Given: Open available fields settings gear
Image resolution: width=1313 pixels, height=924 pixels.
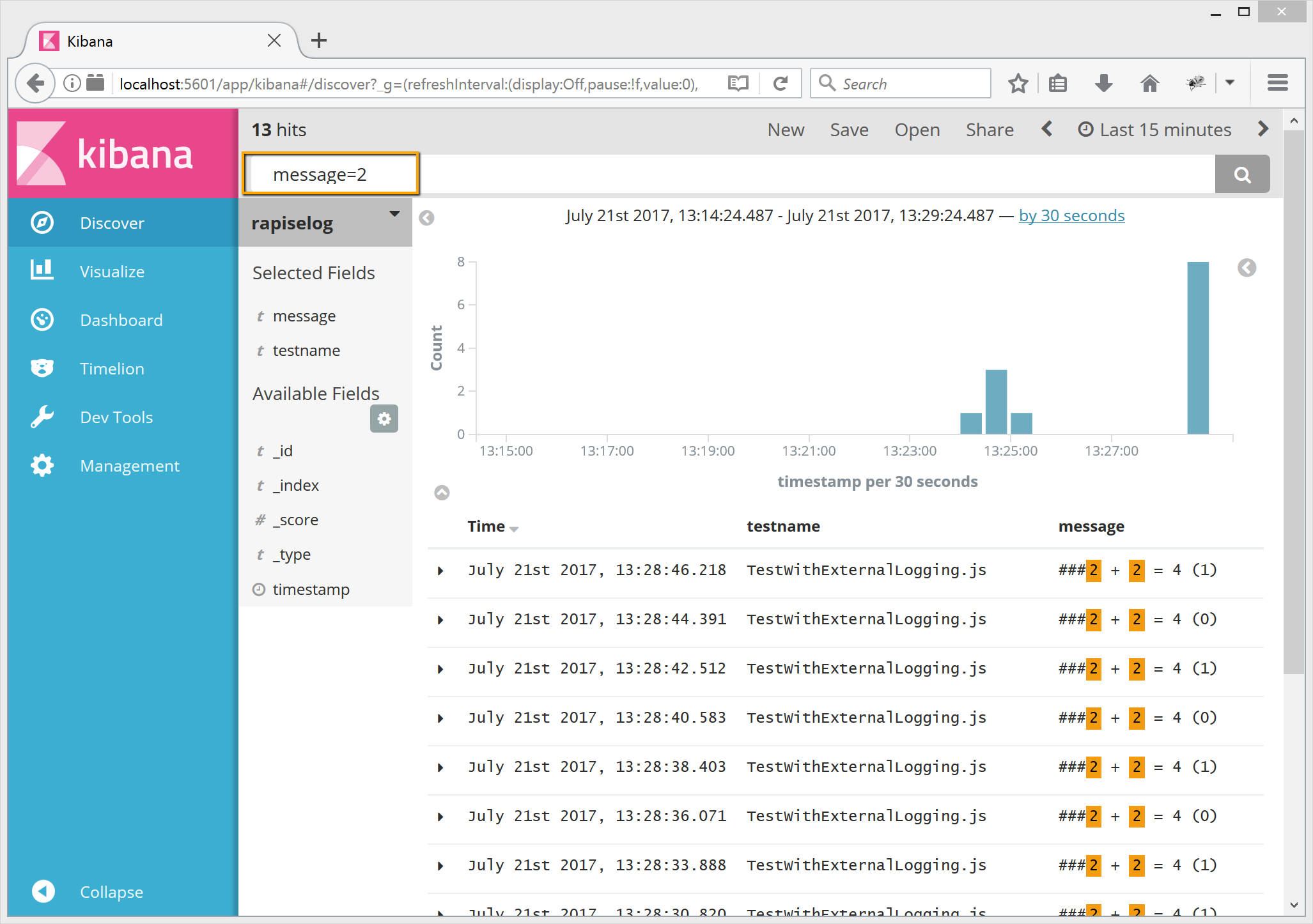Looking at the screenshot, I should [x=384, y=419].
